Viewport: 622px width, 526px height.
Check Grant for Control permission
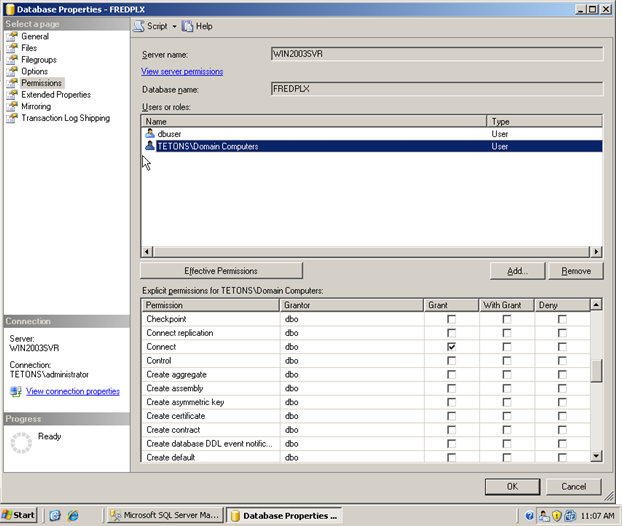[451, 361]
